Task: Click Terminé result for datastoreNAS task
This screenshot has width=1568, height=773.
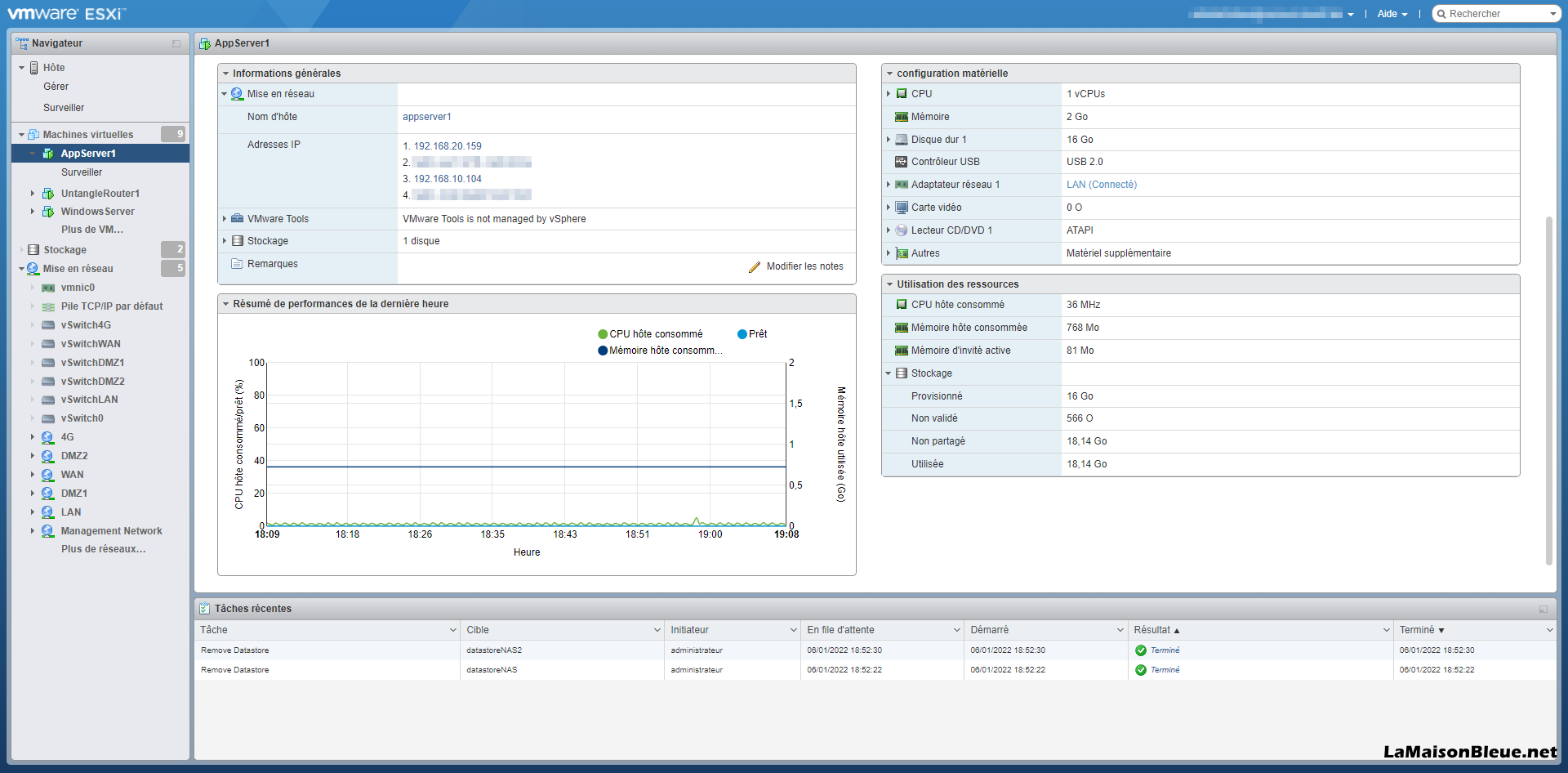Action: [x=1165, y=670]
